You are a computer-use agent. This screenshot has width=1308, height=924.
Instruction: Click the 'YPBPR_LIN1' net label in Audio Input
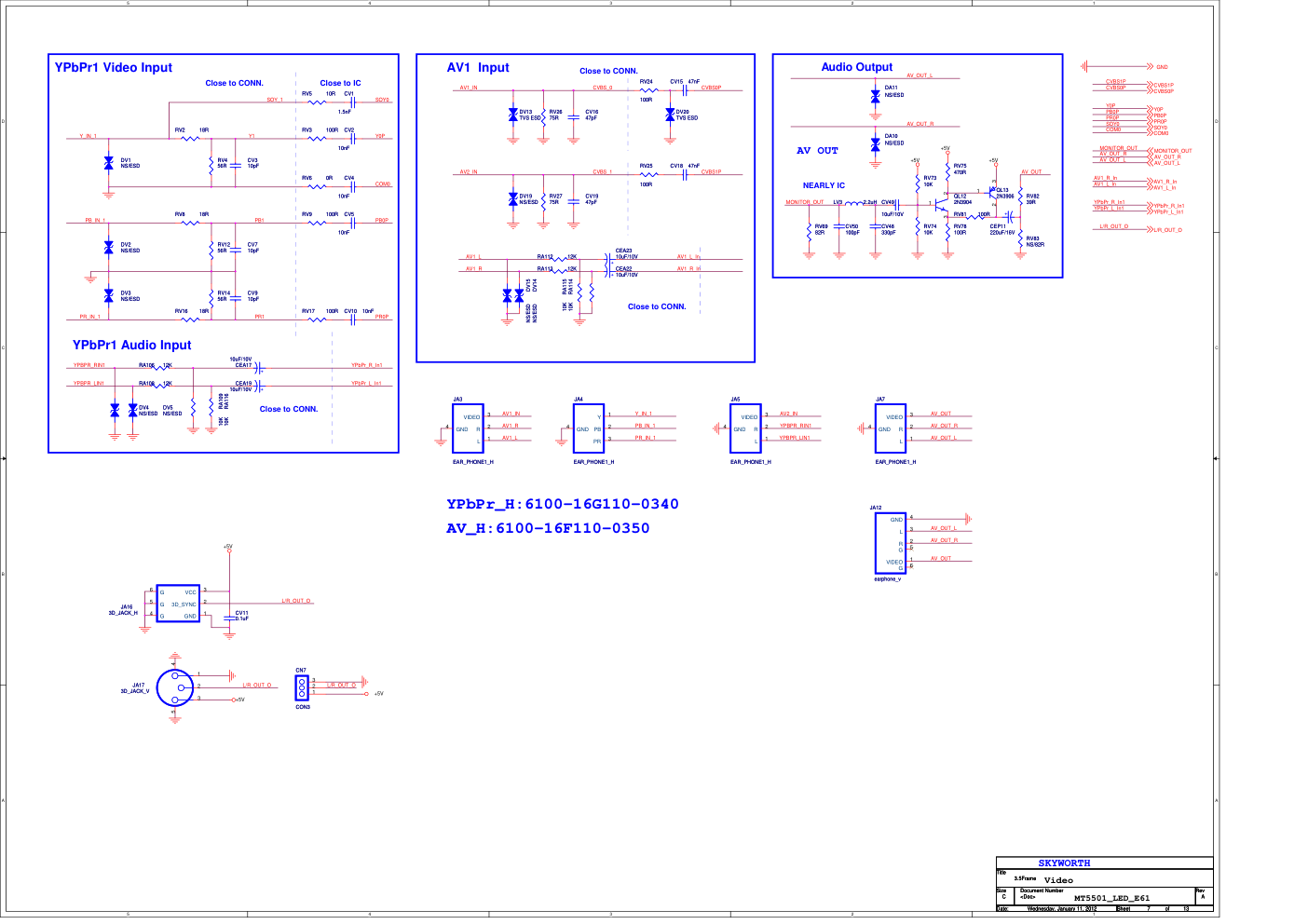pyautogui.click(x=89, y=383)
